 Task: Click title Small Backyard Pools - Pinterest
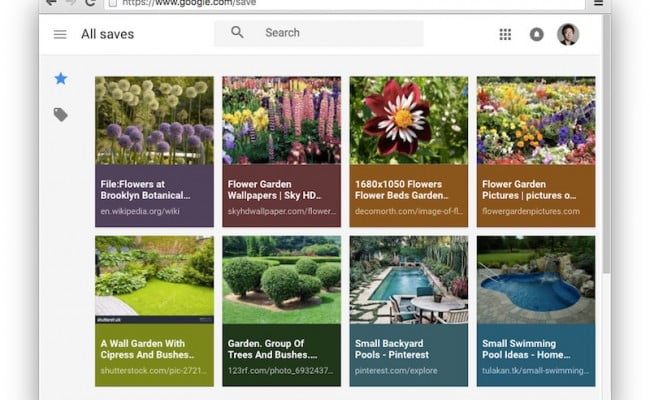pos(392,349)
